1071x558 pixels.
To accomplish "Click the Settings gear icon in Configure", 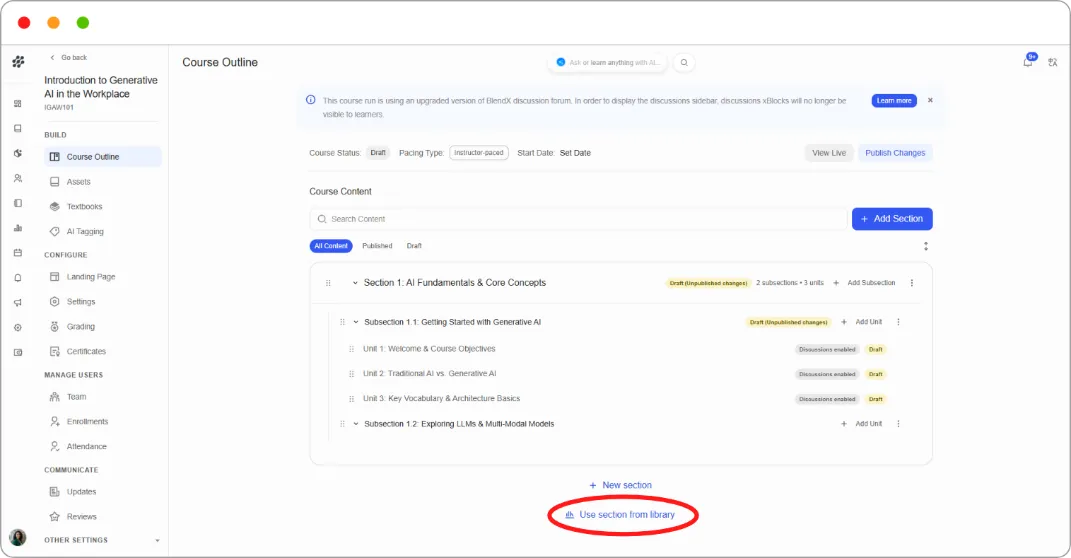I will (55, 301).
